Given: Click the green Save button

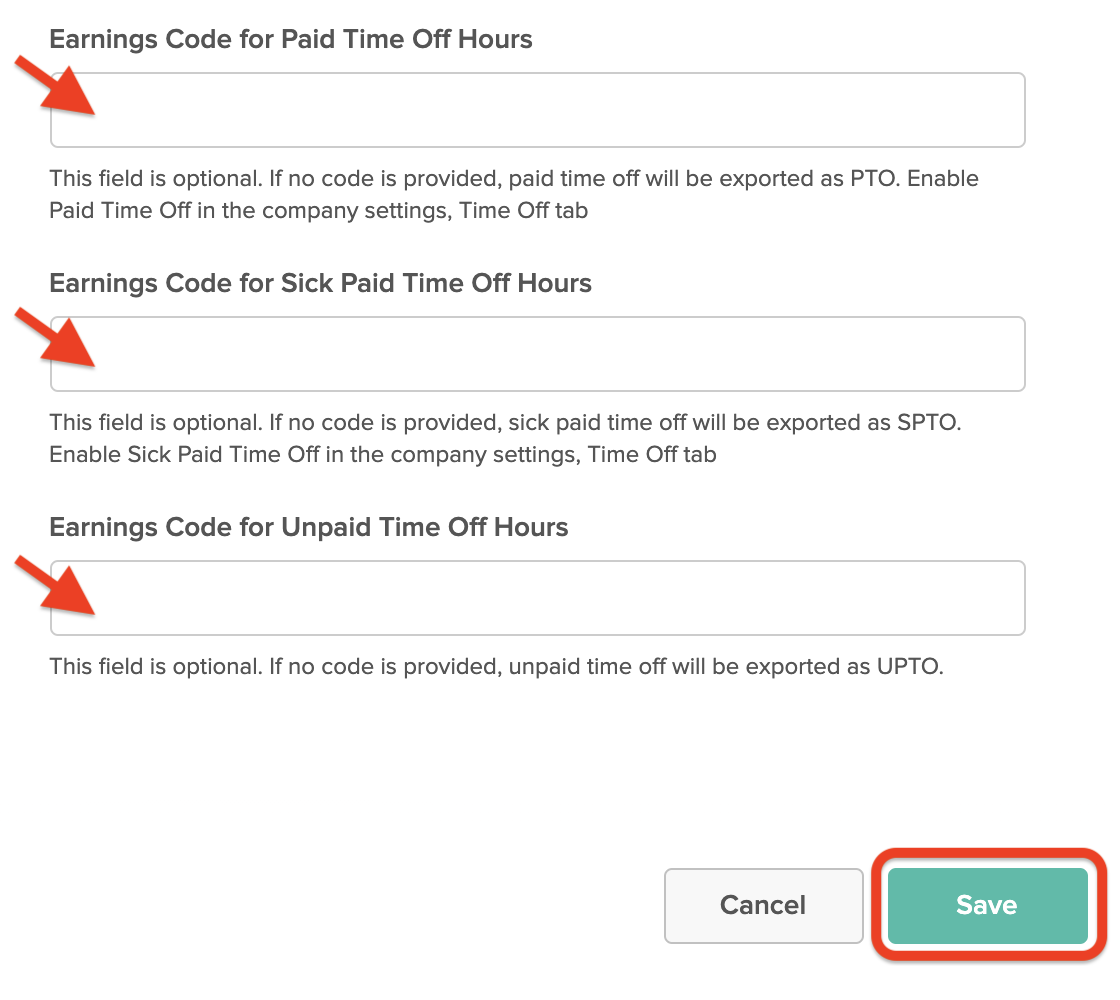Looking at the screenshot, I should pyautogui.click(x=986, y=905).
